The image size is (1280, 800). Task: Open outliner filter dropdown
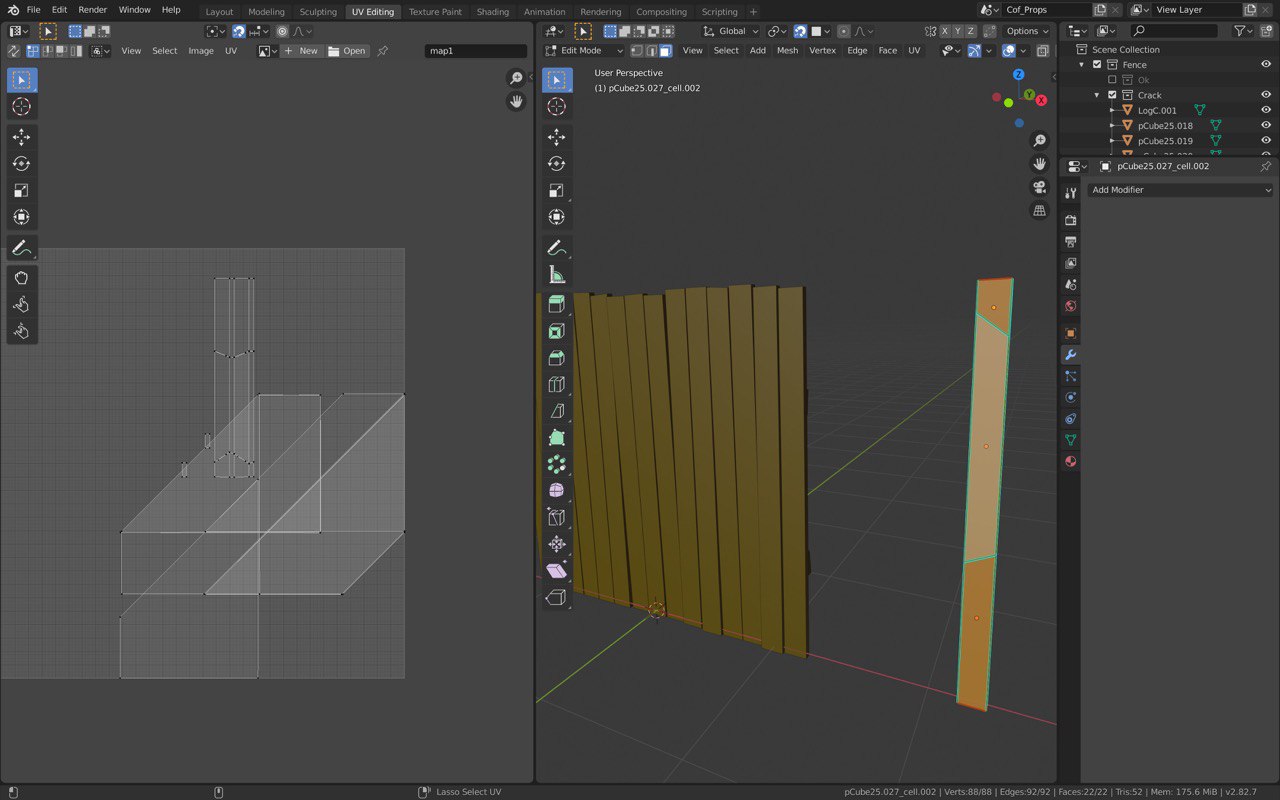(1244, 31)
